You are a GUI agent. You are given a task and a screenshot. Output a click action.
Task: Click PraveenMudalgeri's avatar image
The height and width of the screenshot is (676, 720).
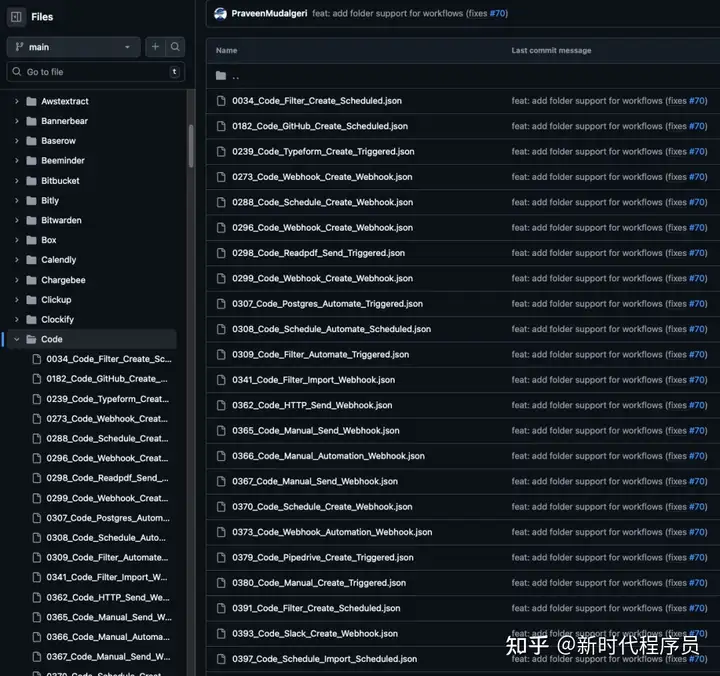click(220, 14)
